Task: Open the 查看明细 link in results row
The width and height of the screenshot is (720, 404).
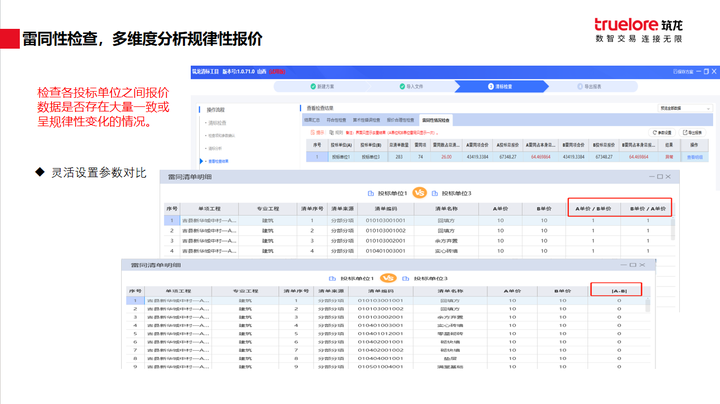Action: (x=695, y=156)
